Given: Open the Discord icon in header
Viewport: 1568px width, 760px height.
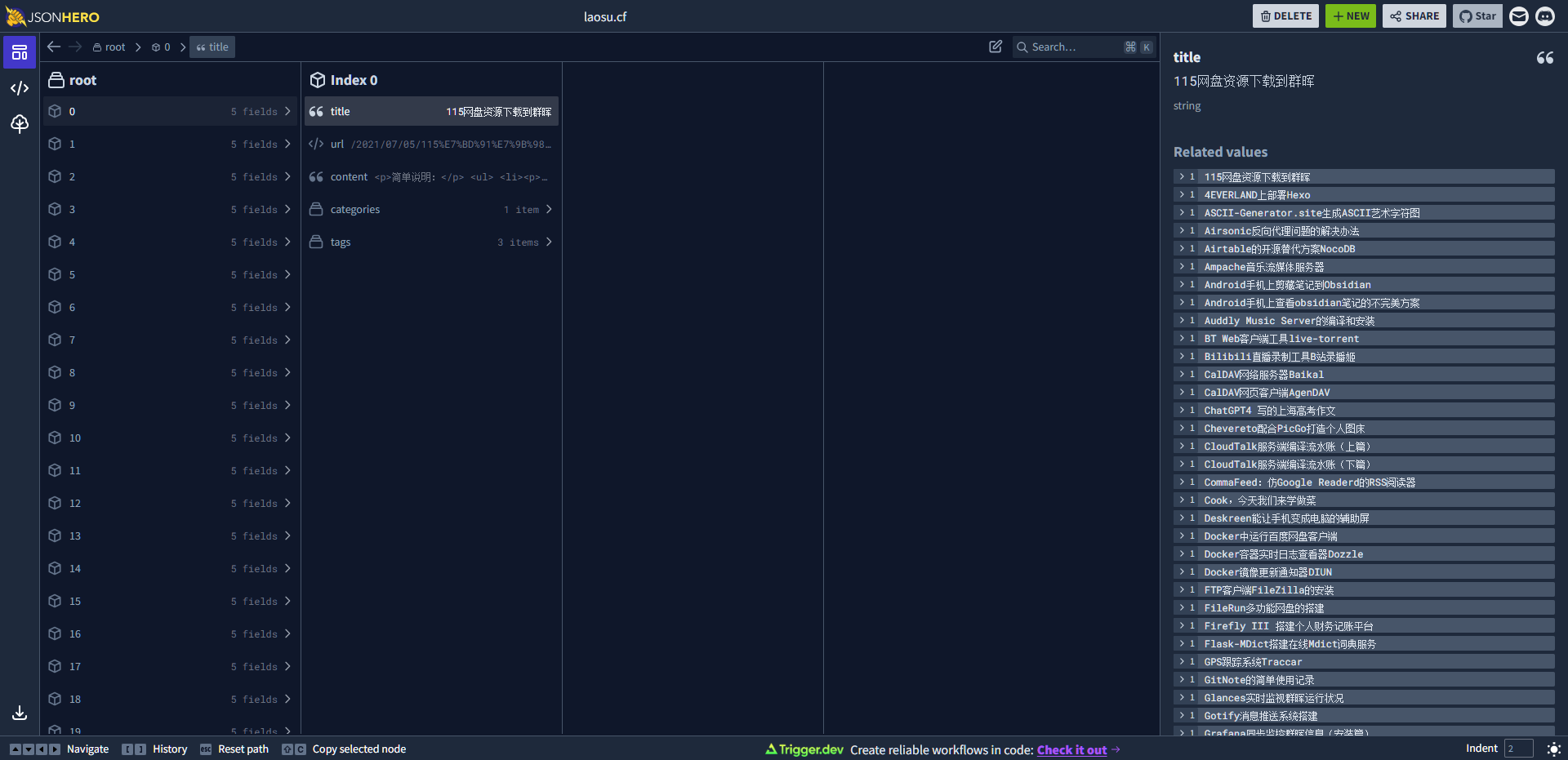Looking at the screenshot, I should coord(1545,16).
